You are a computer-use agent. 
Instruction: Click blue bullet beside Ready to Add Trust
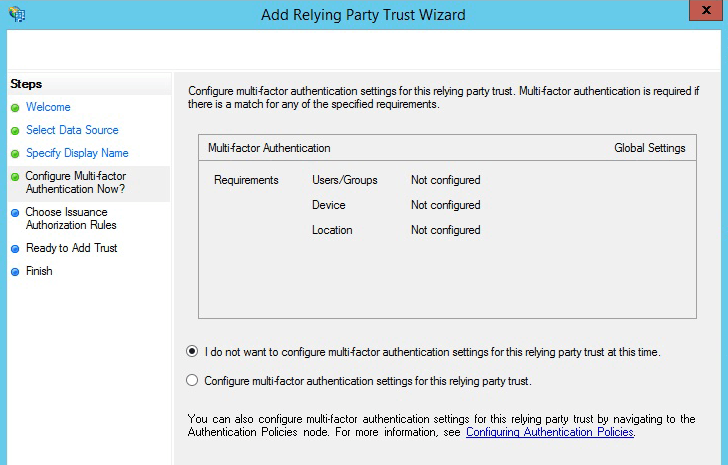[x=15, y=249]
